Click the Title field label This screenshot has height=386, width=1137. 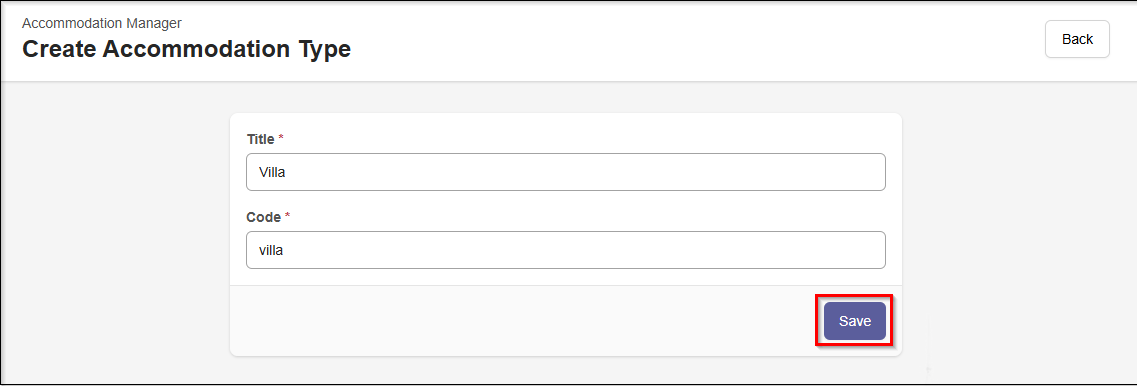coord(260,139)
